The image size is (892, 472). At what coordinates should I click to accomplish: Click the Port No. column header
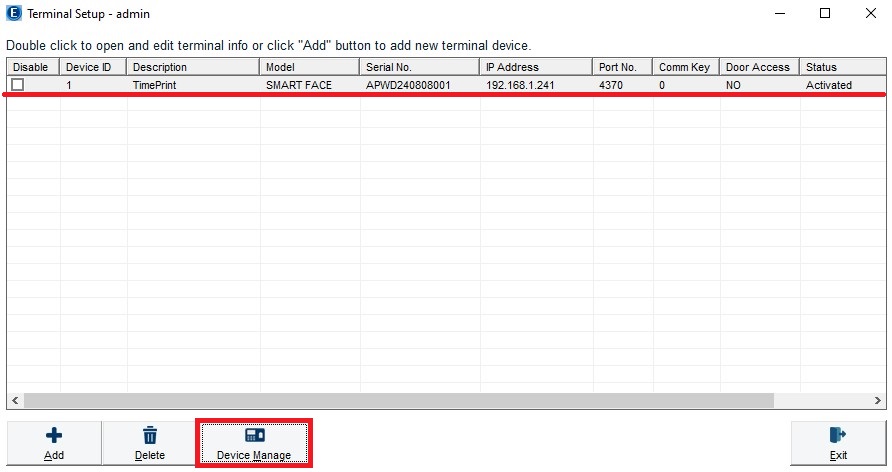click(622, 67)
